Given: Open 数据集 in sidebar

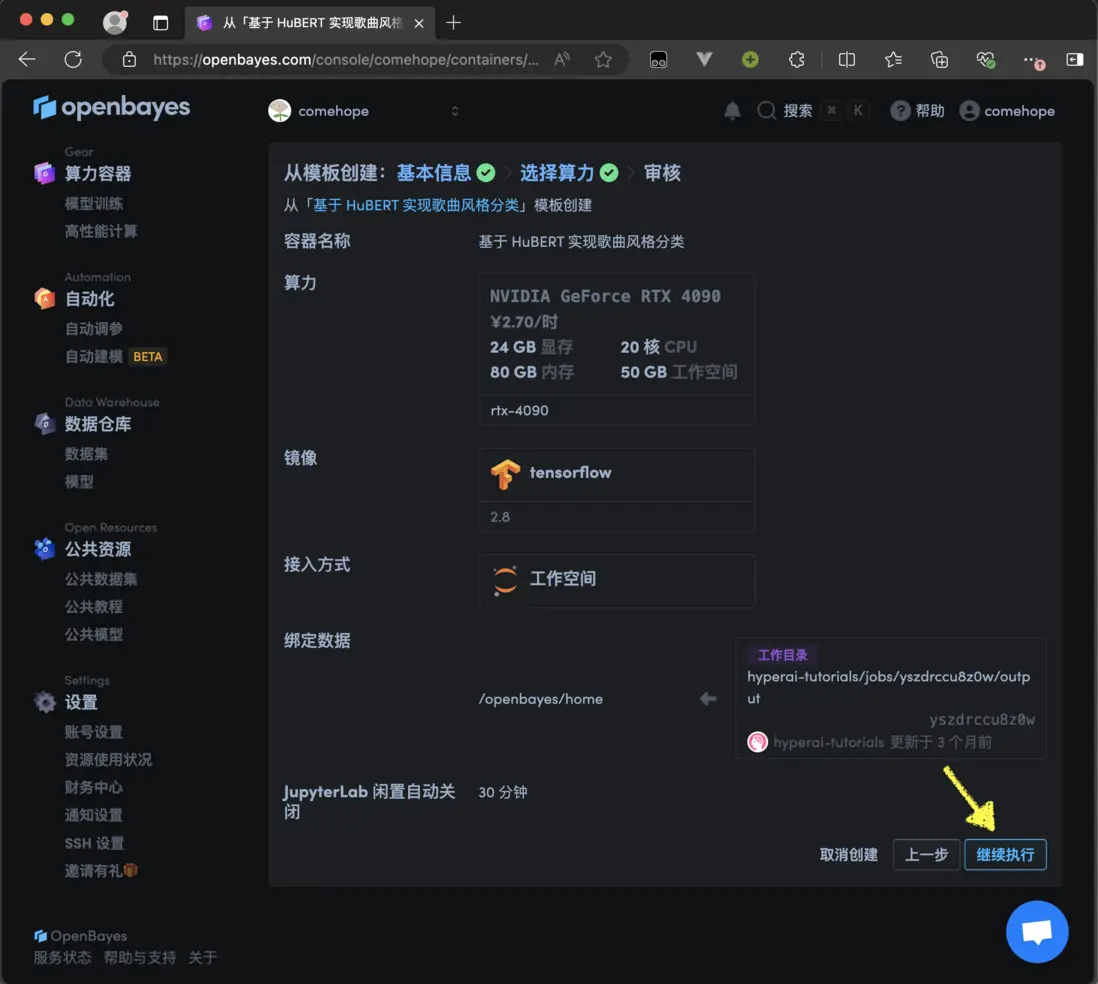Looking at the screenshot, I should 86,454.
